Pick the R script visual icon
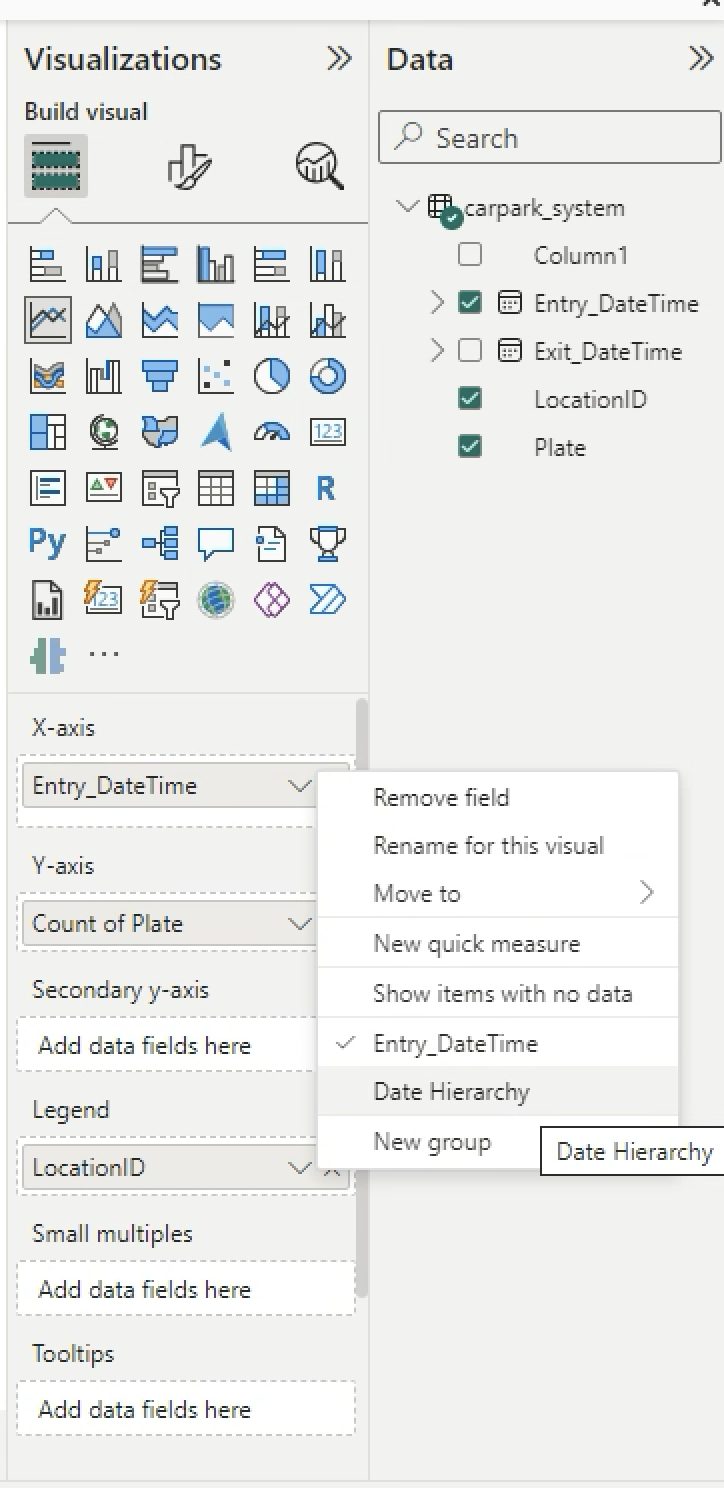Viewport: 724px width, 1488px height. click(326, 488)
